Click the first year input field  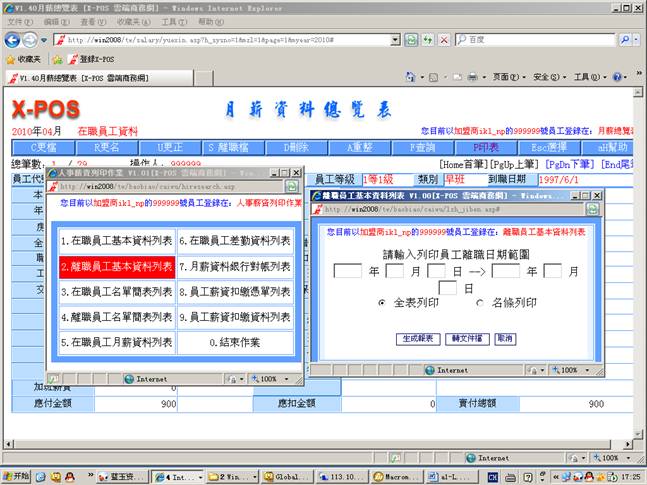point(347,271)
